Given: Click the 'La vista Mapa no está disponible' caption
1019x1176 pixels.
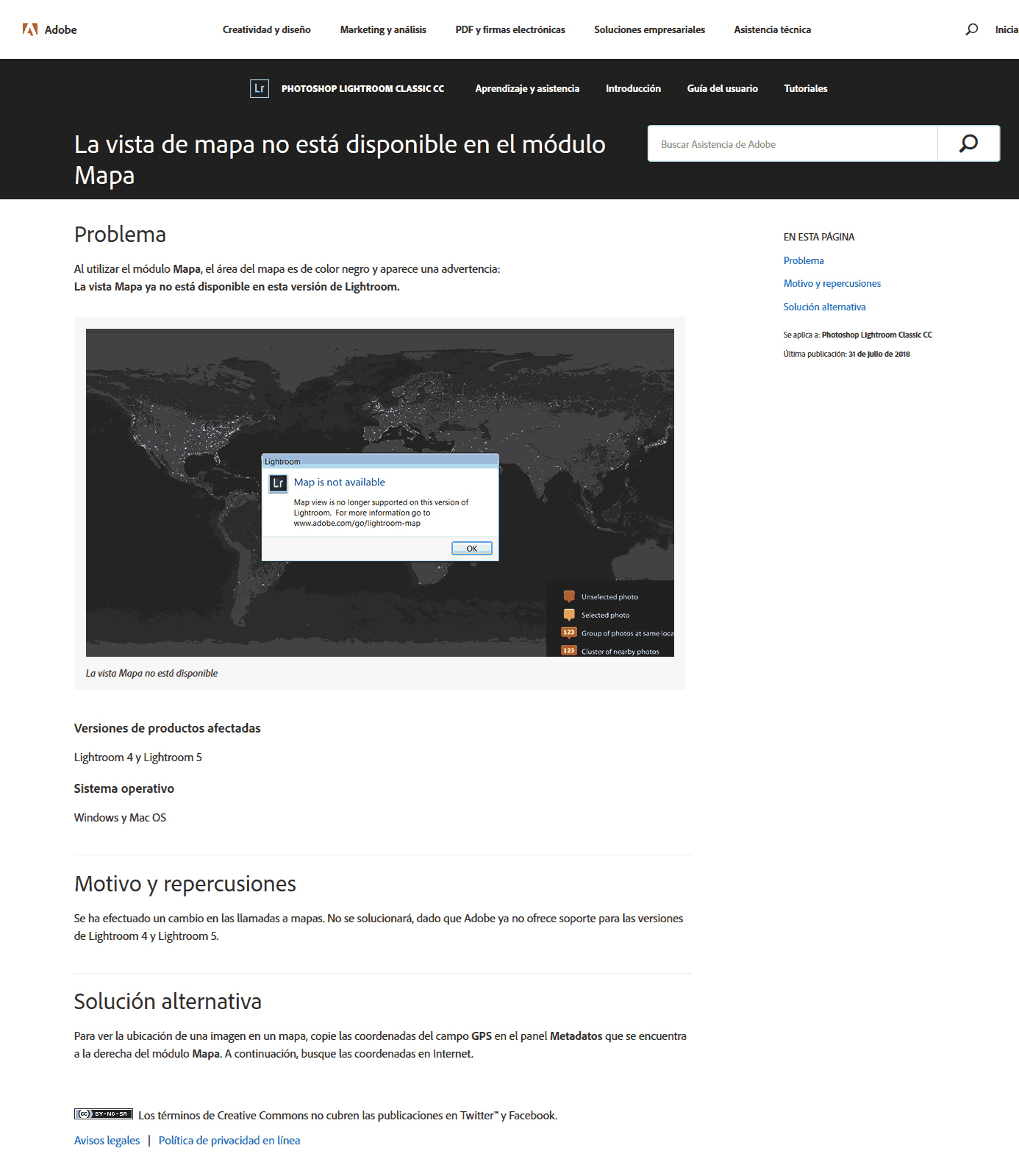Looking at the screenshot, I should [151, 673].
